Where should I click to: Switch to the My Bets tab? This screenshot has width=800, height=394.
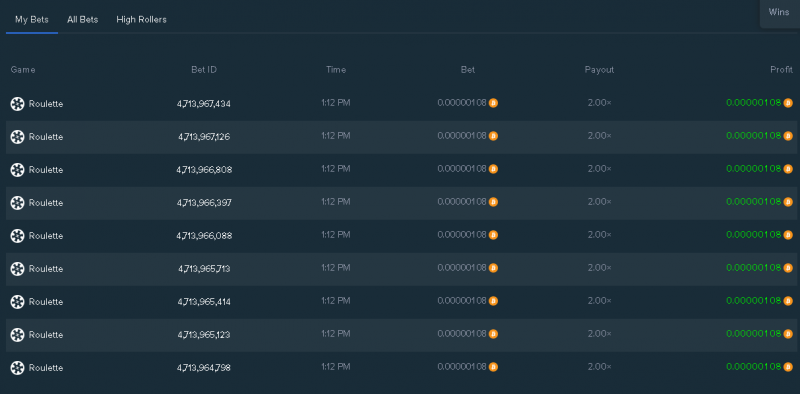(x=32, y=19)
